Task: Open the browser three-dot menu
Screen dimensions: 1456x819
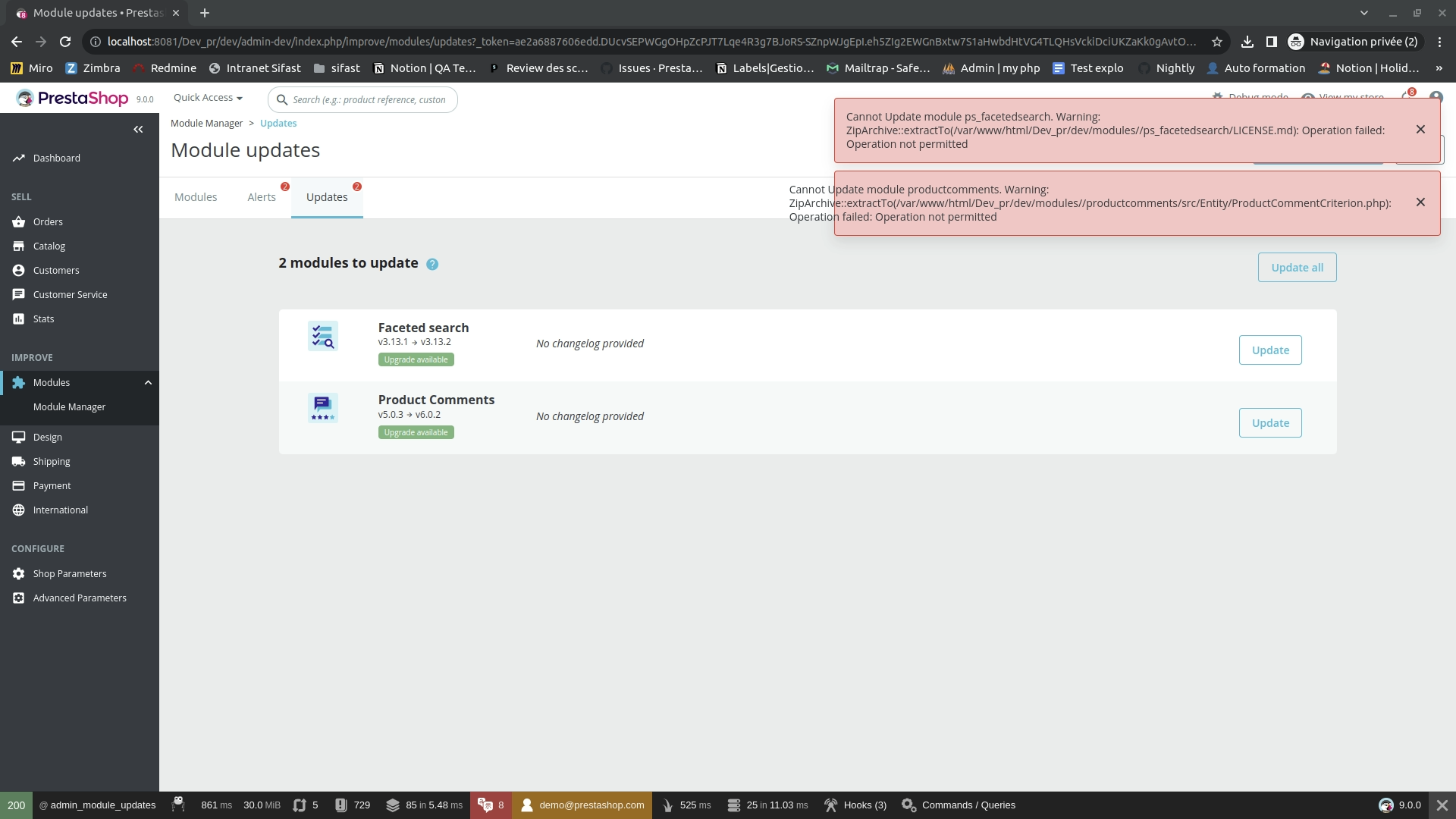Action: (1439, 42)
